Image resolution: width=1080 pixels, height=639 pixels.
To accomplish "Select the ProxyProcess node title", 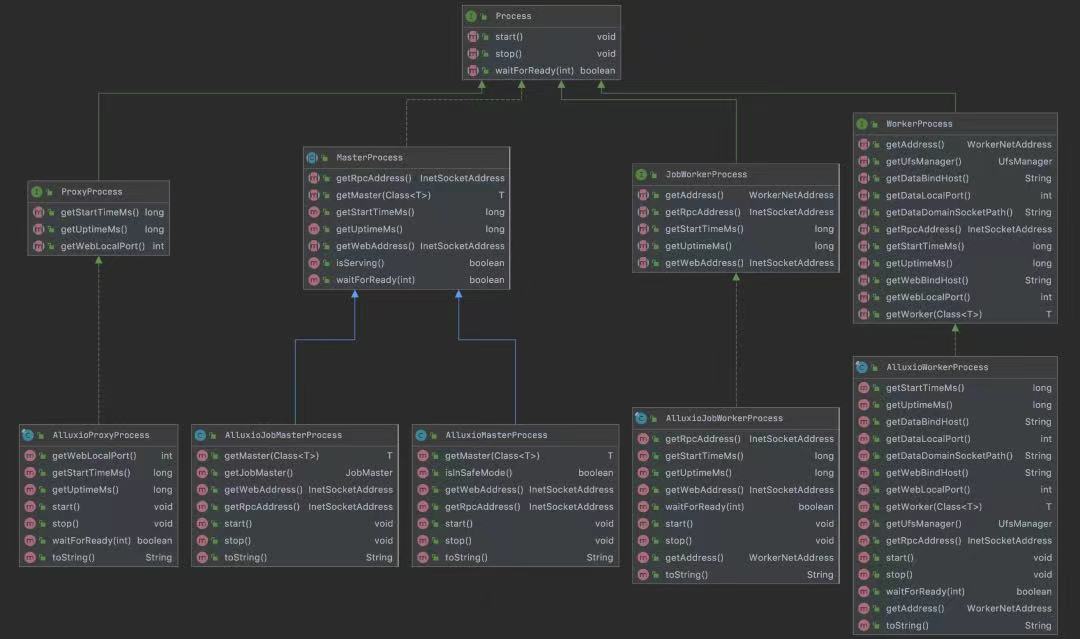I will coord(92,191).
